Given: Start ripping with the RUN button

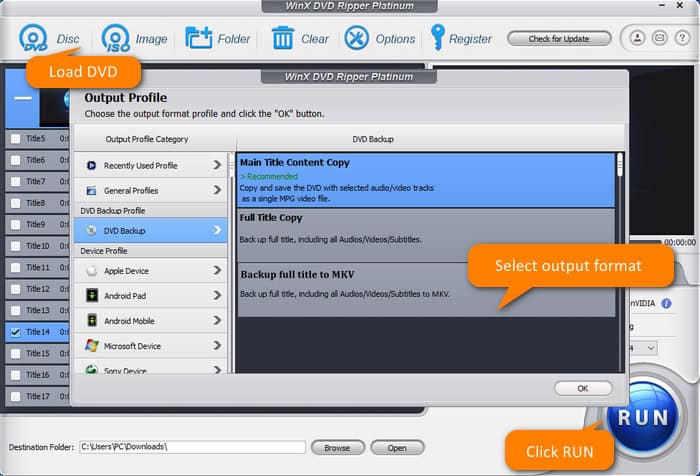Looking at the screenshot, I should [642, 418].
